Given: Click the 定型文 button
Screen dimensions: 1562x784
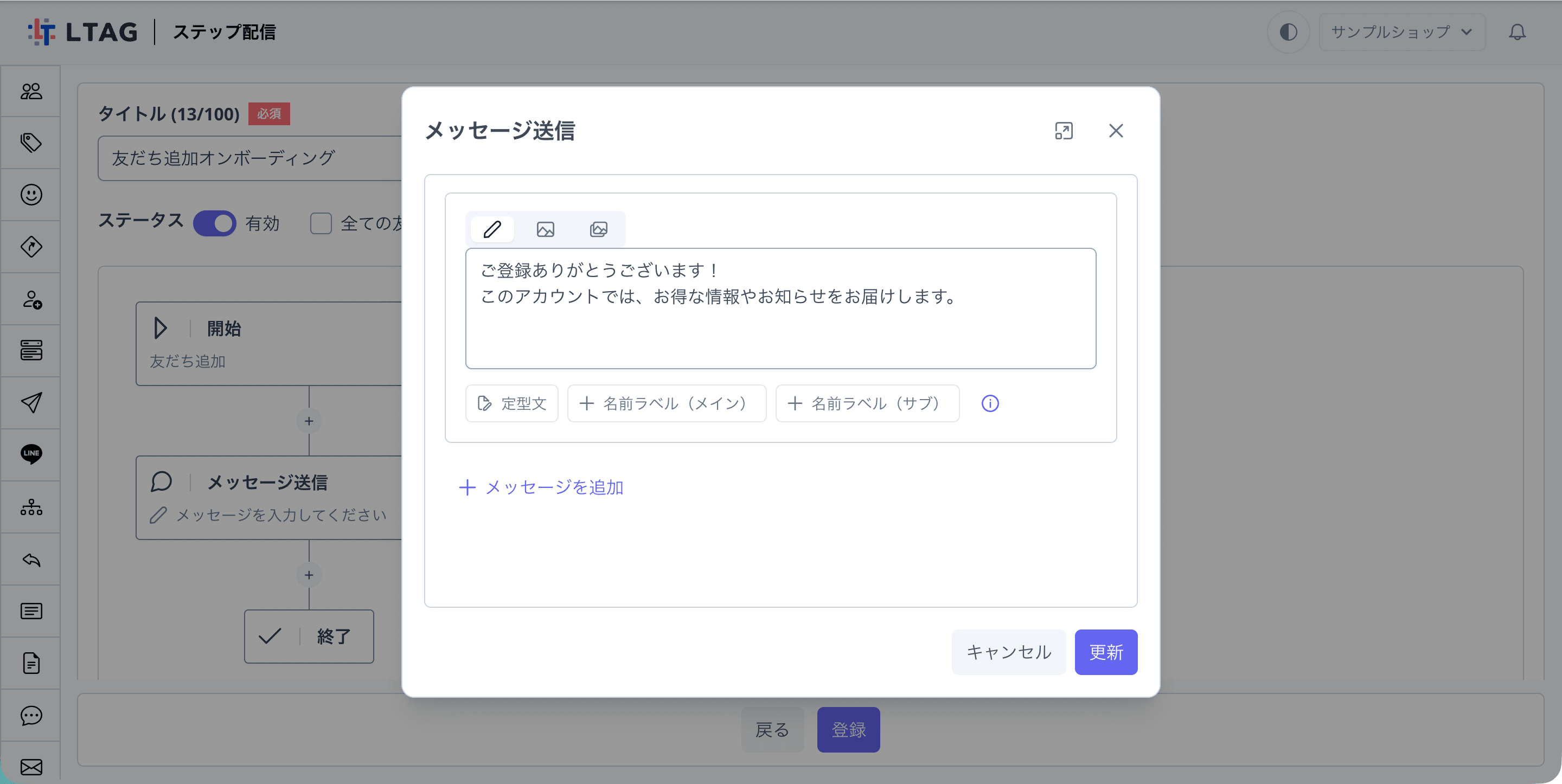Looking at the screenshot, I should pyautogui.click(x=512, y=403).
